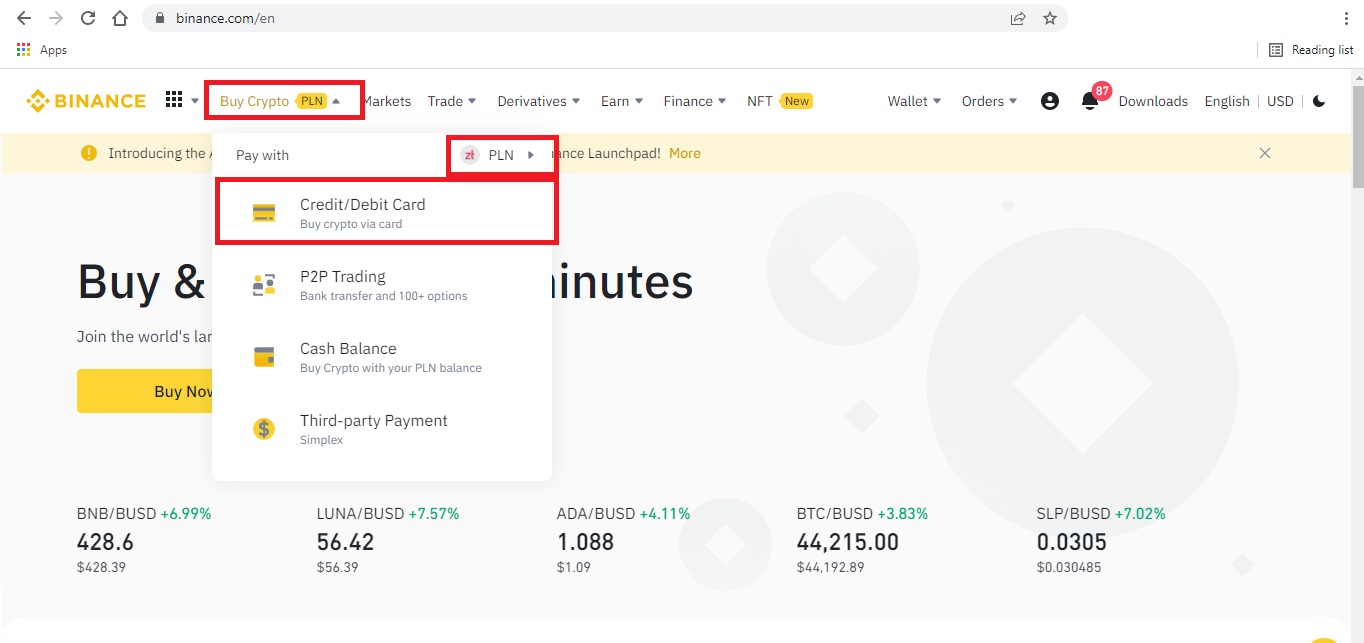Click the notification count badge 87
The image size is (1364, 643).
click(1102, 90)
